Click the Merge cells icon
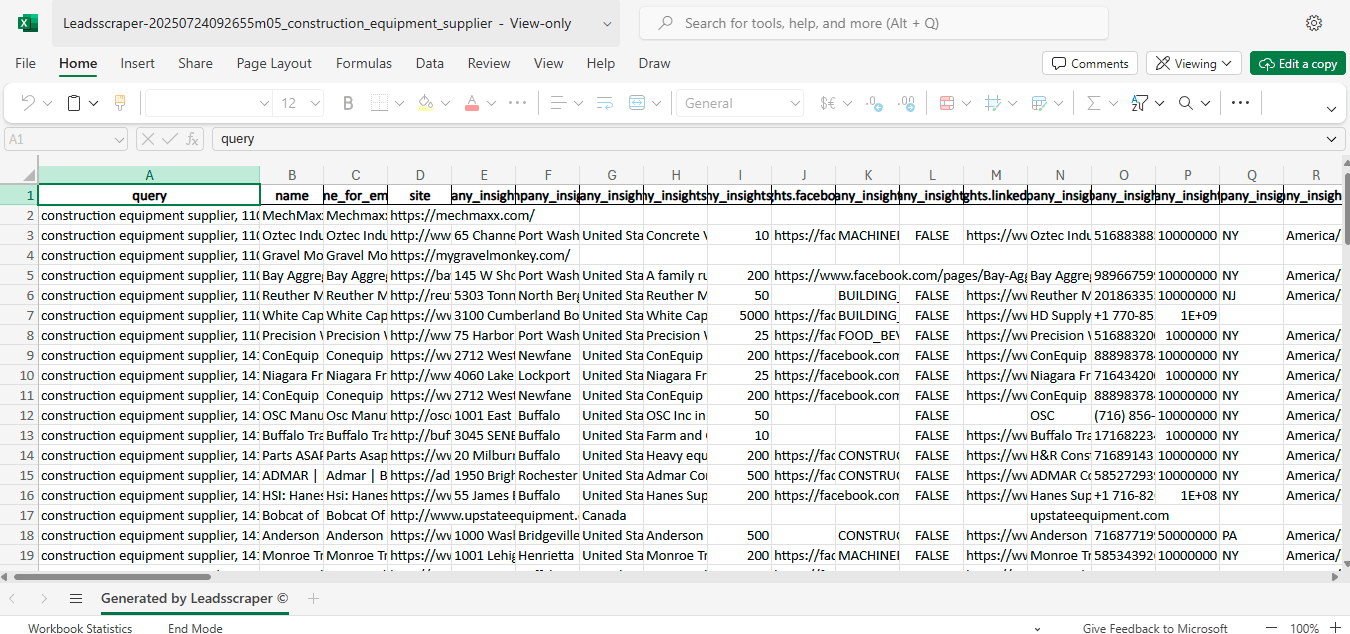Image resolution: width=1350 pixels, height=634 pixels. pyautogui.click(x=637, y=103)
